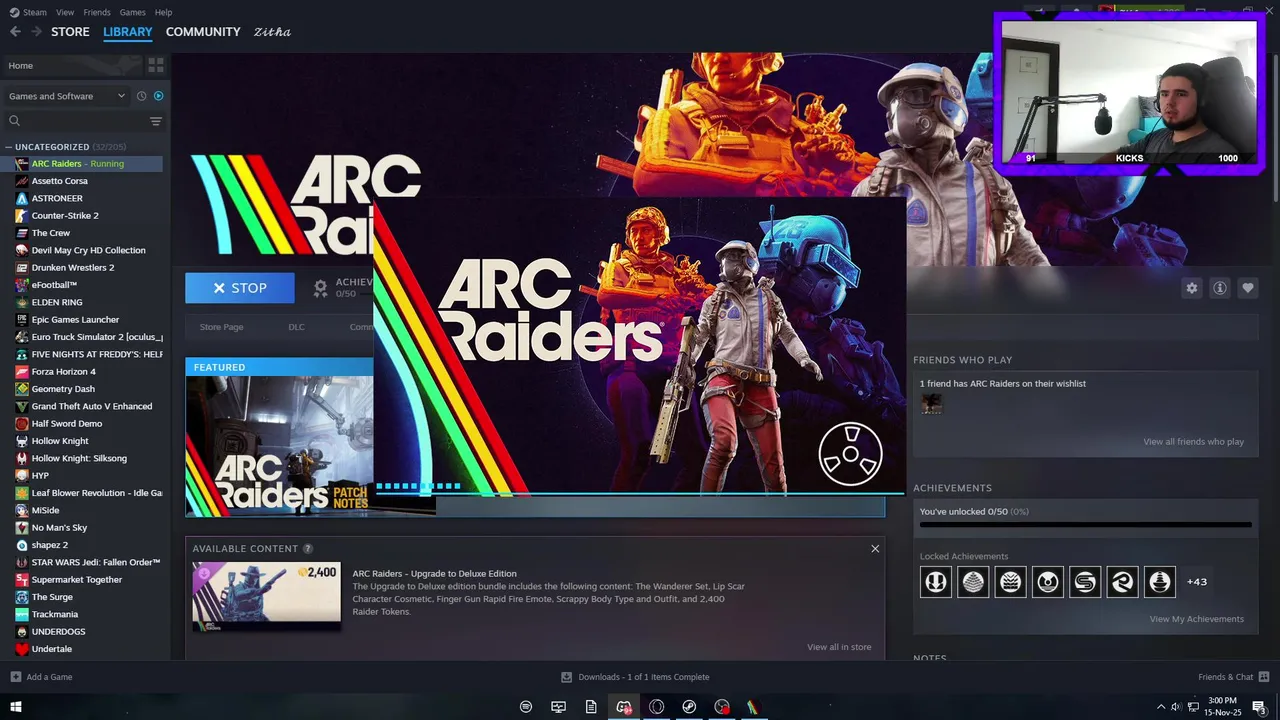Click the third locked achievement icon
The width and height of the screenshot is (1280, 720).
(1011, 582)
